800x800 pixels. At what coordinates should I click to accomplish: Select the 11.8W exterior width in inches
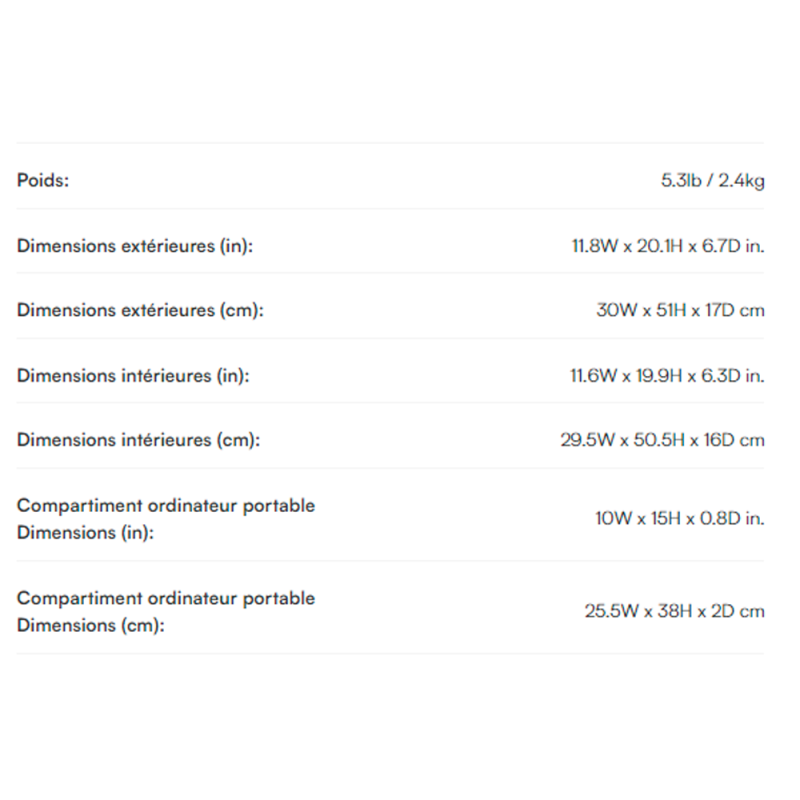coord(594,246)
